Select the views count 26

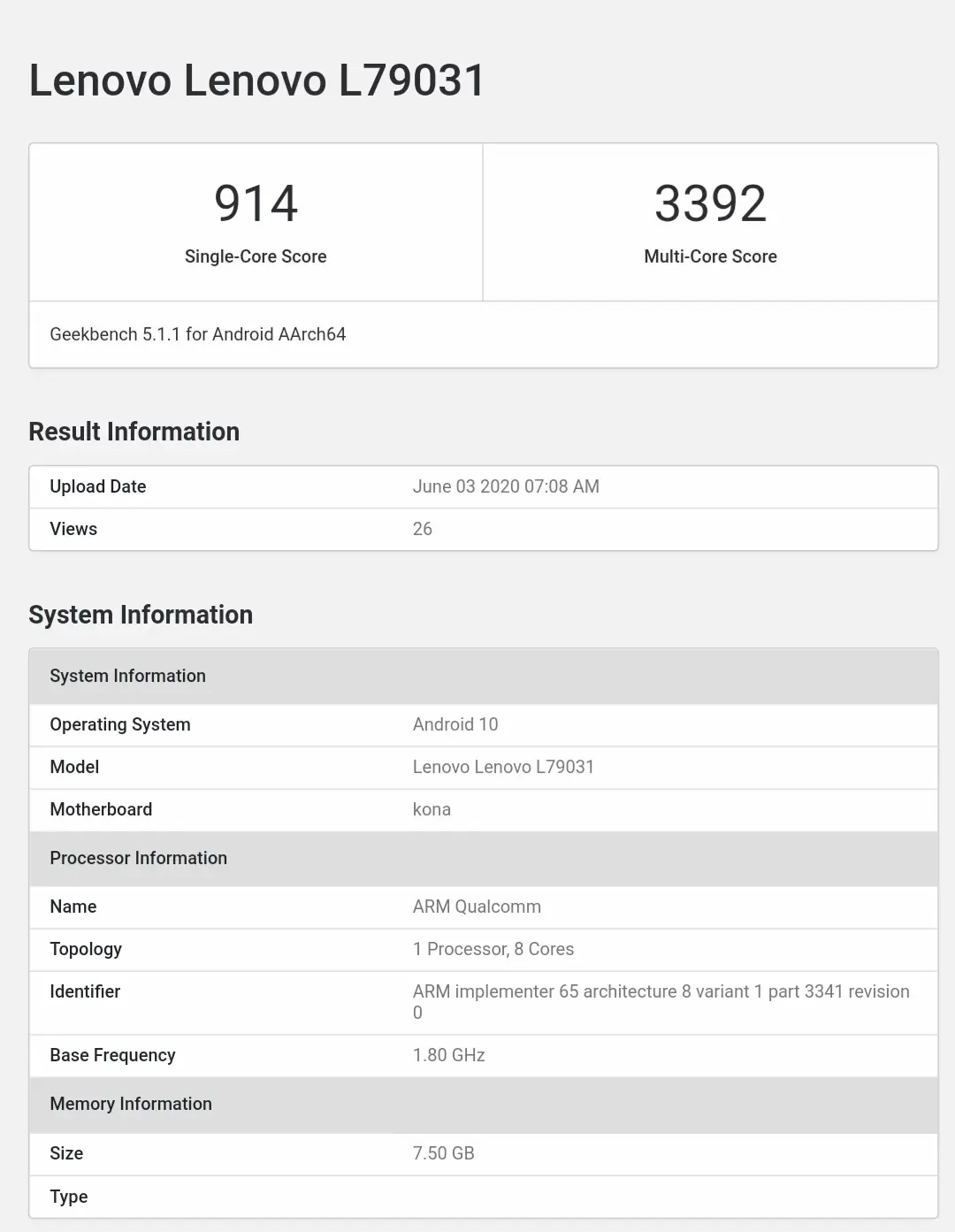[423, 529]
